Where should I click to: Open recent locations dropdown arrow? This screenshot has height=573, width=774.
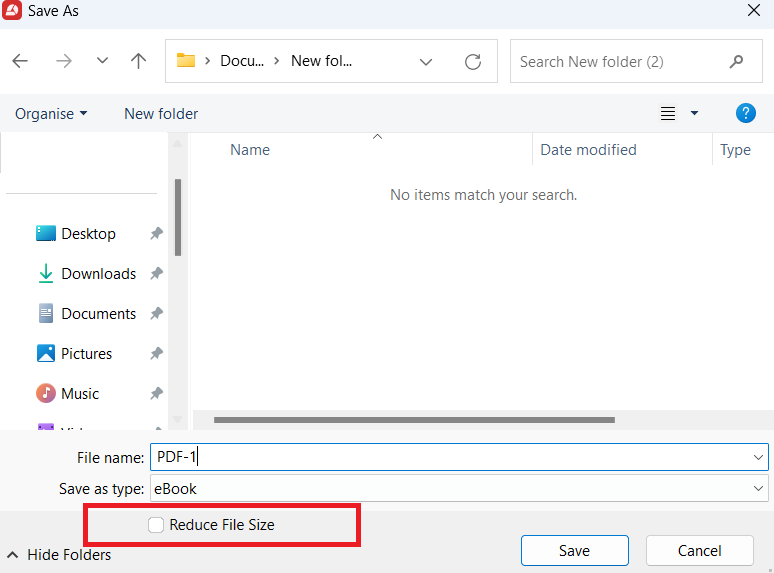point(102,61)
